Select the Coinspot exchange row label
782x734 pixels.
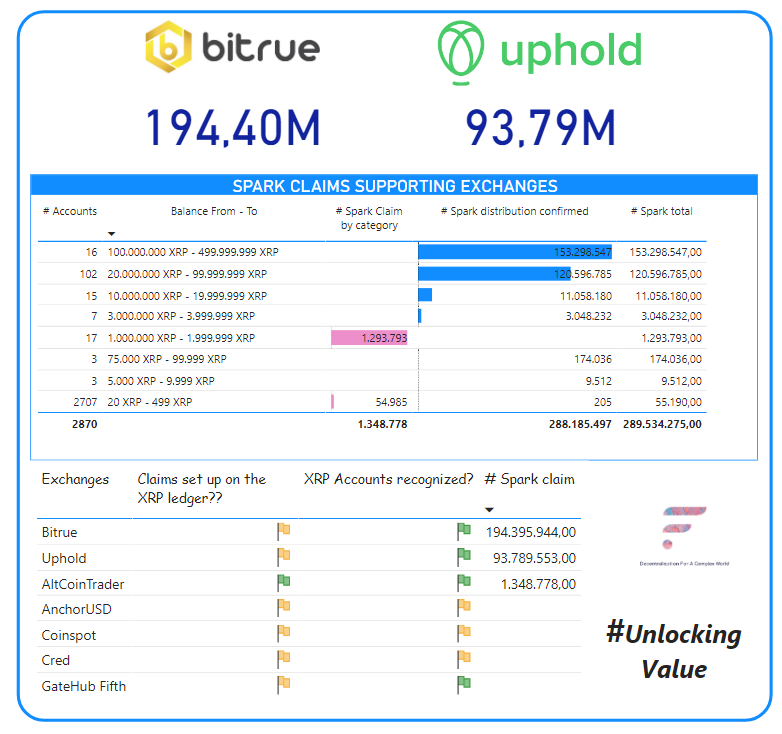(x=68, y=635)
